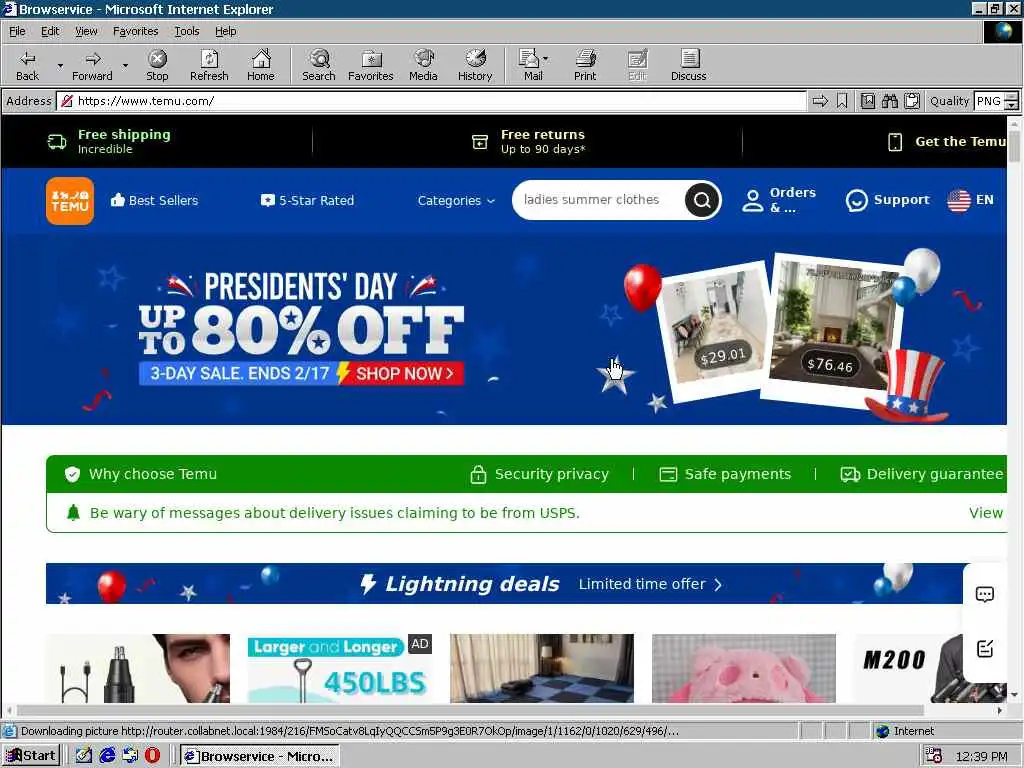The image size is (1024, 768).
Task: Open the Favorites menu
Action: click(x=135, y=31)
